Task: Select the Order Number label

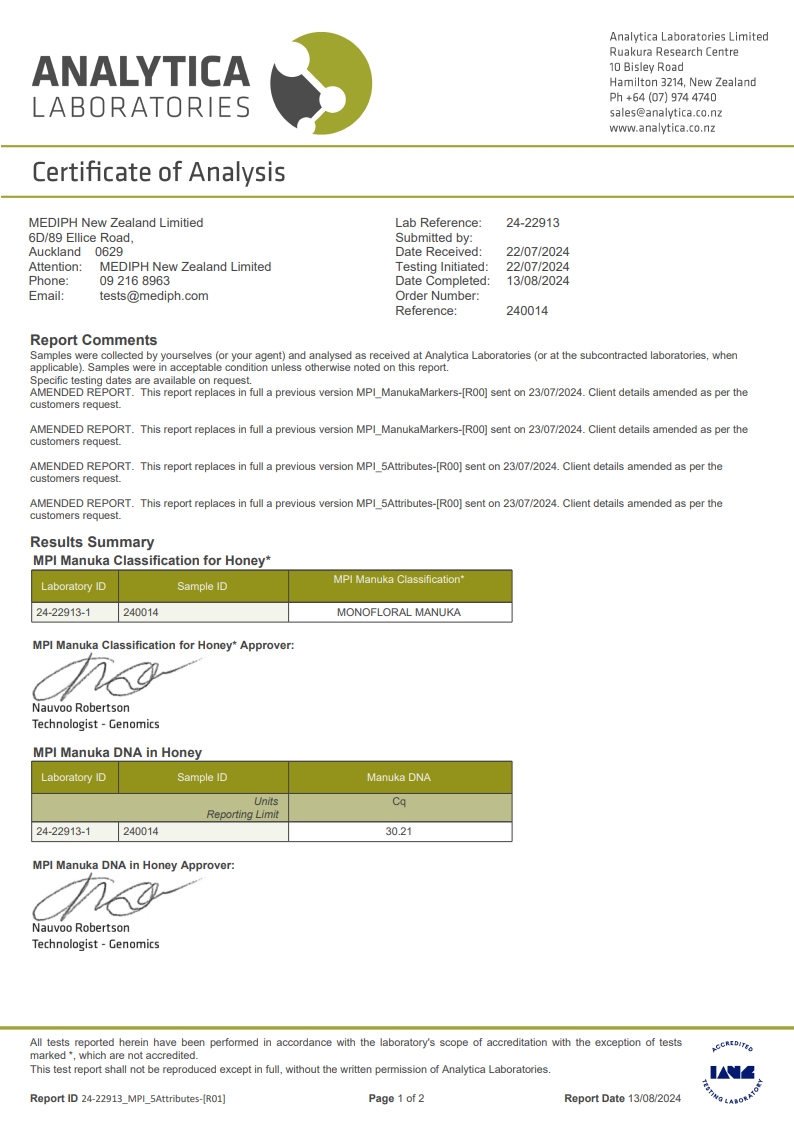Action: [437, 296]
